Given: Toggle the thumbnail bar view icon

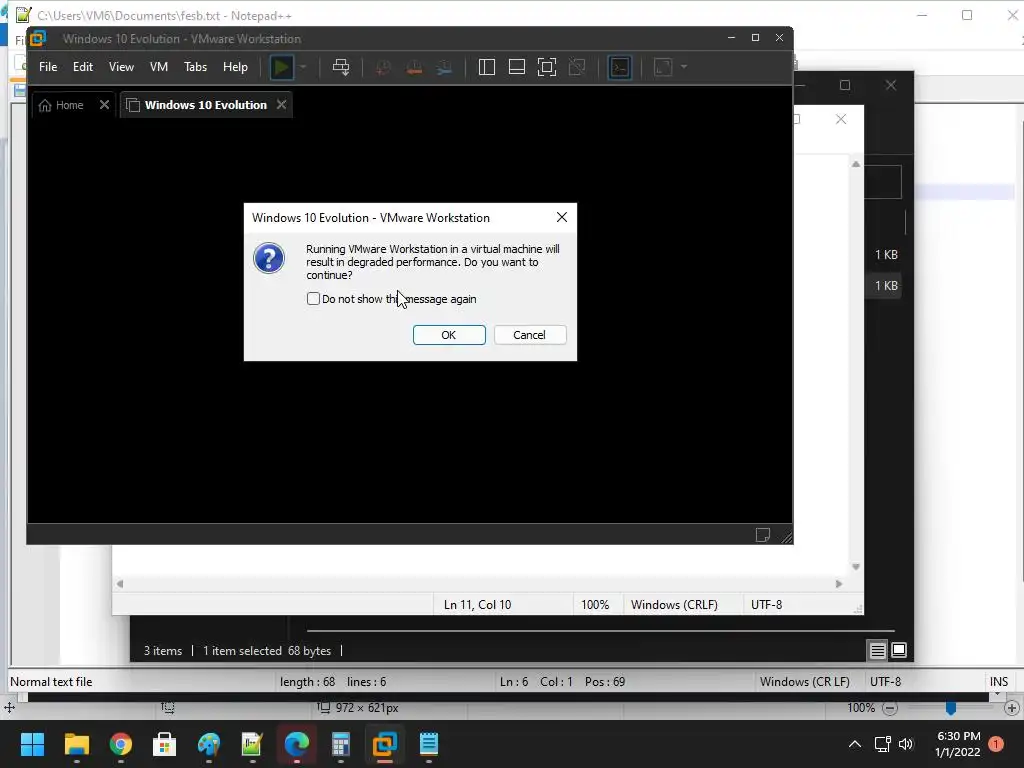Looking at the screenshot, I should [x=517, y=67].
